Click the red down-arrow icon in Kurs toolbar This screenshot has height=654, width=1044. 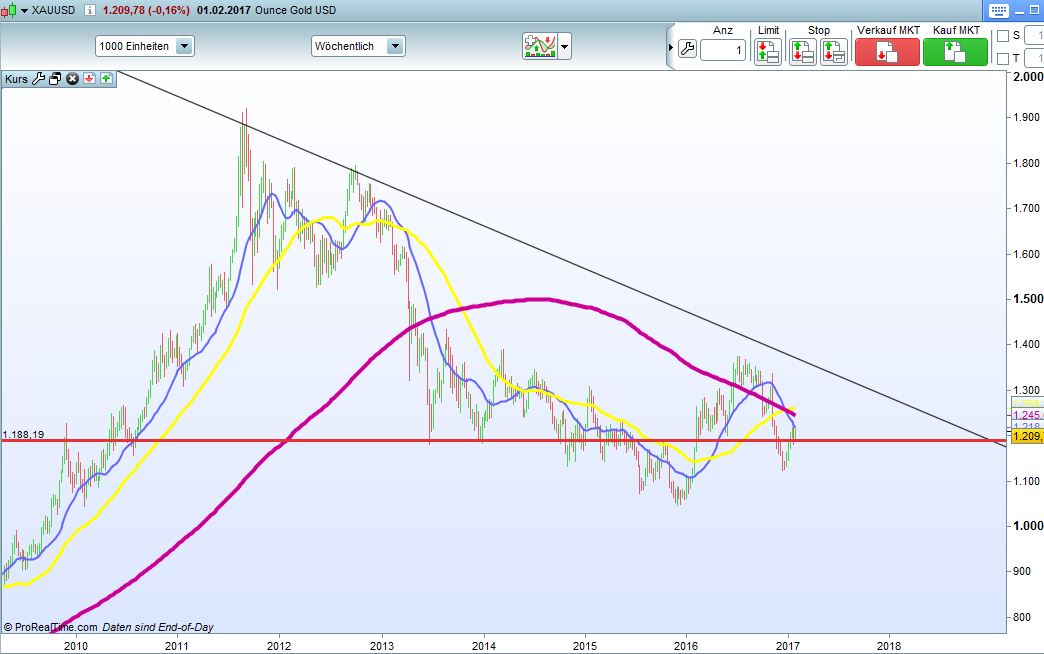[89, 78]
